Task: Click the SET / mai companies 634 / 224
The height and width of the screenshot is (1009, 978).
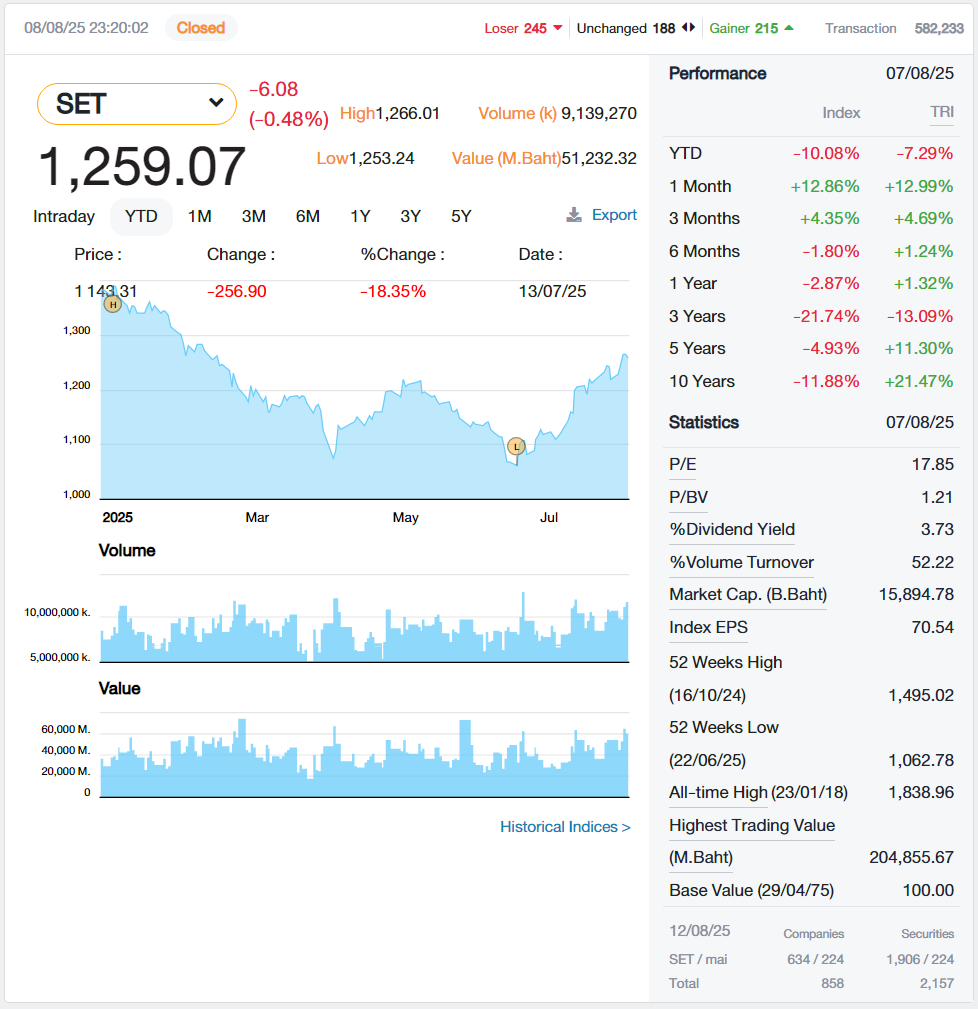Action: click(815, 959)
